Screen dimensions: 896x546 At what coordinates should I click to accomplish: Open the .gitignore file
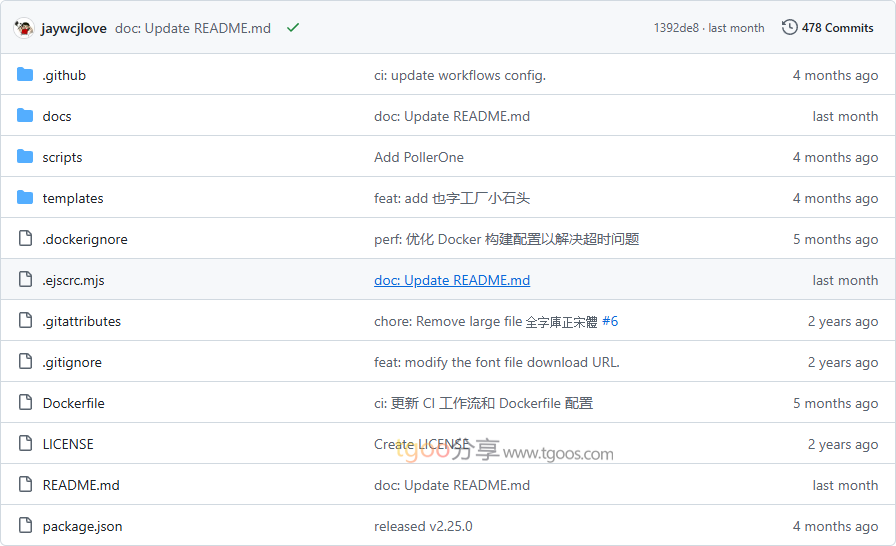(x=72, y=362)
